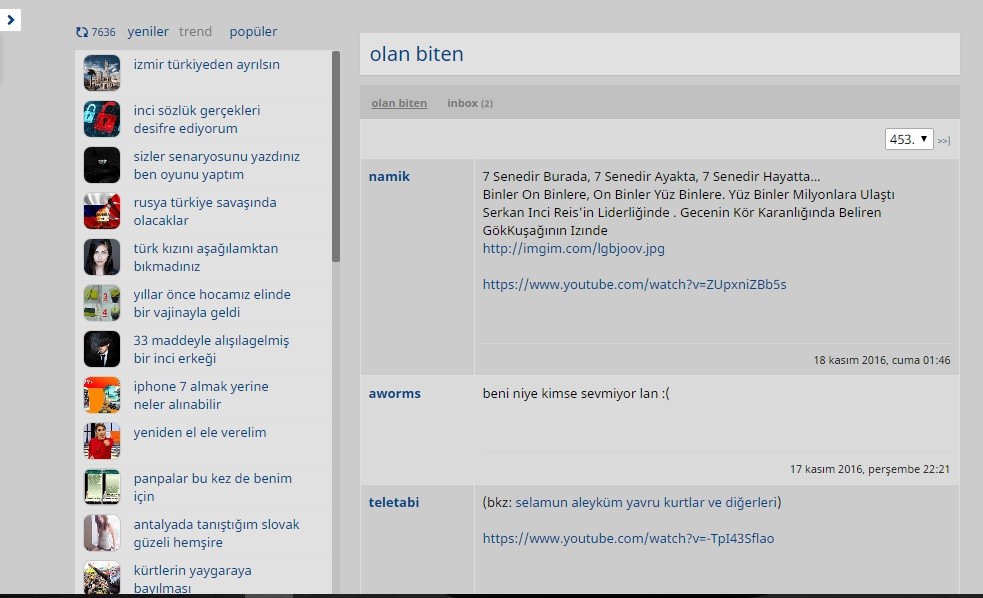Image resolution: width=983 pixels, height=598 pixels.
Task: Open user profile teletabi
Action: click(x=394, y=502)
